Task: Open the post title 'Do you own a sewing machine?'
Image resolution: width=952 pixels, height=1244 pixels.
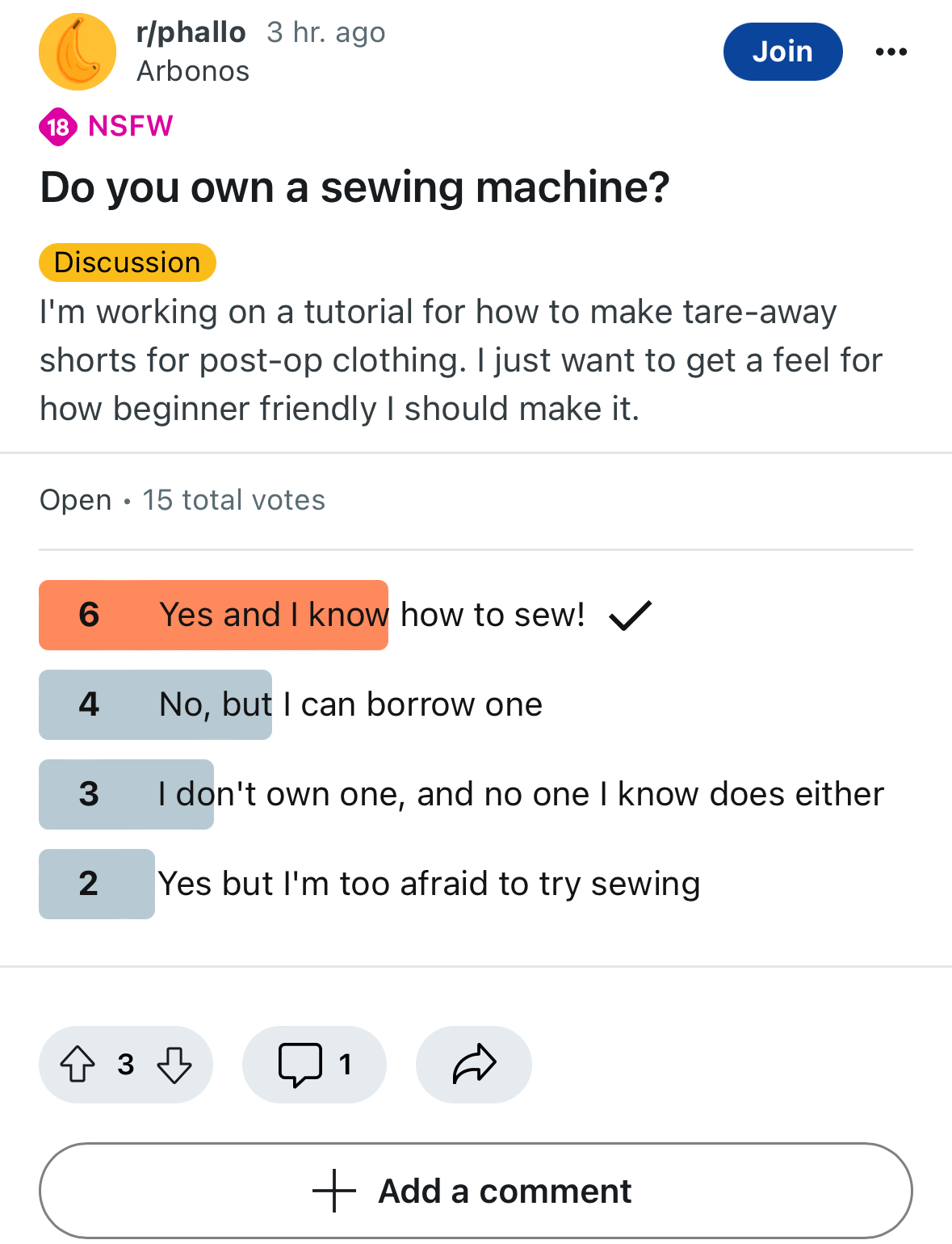Action: coord(355,187)
